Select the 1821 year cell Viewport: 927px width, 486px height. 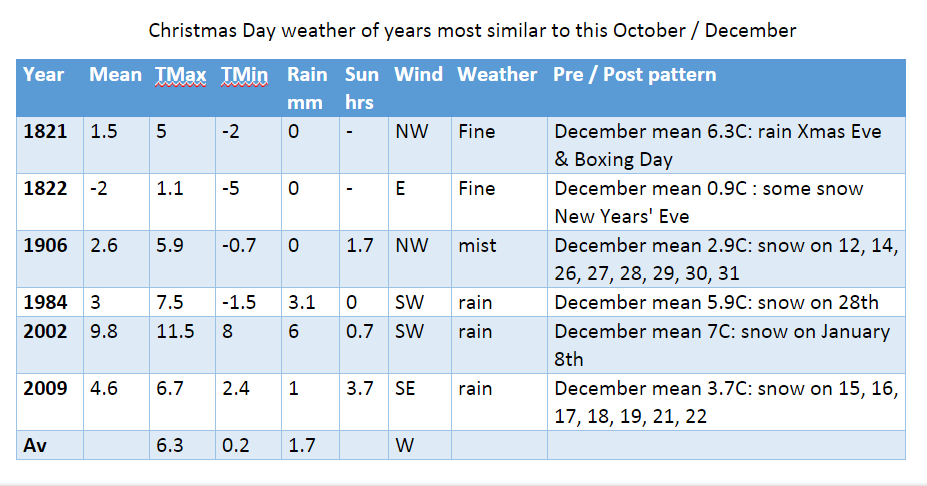click(x=45, y=131)
